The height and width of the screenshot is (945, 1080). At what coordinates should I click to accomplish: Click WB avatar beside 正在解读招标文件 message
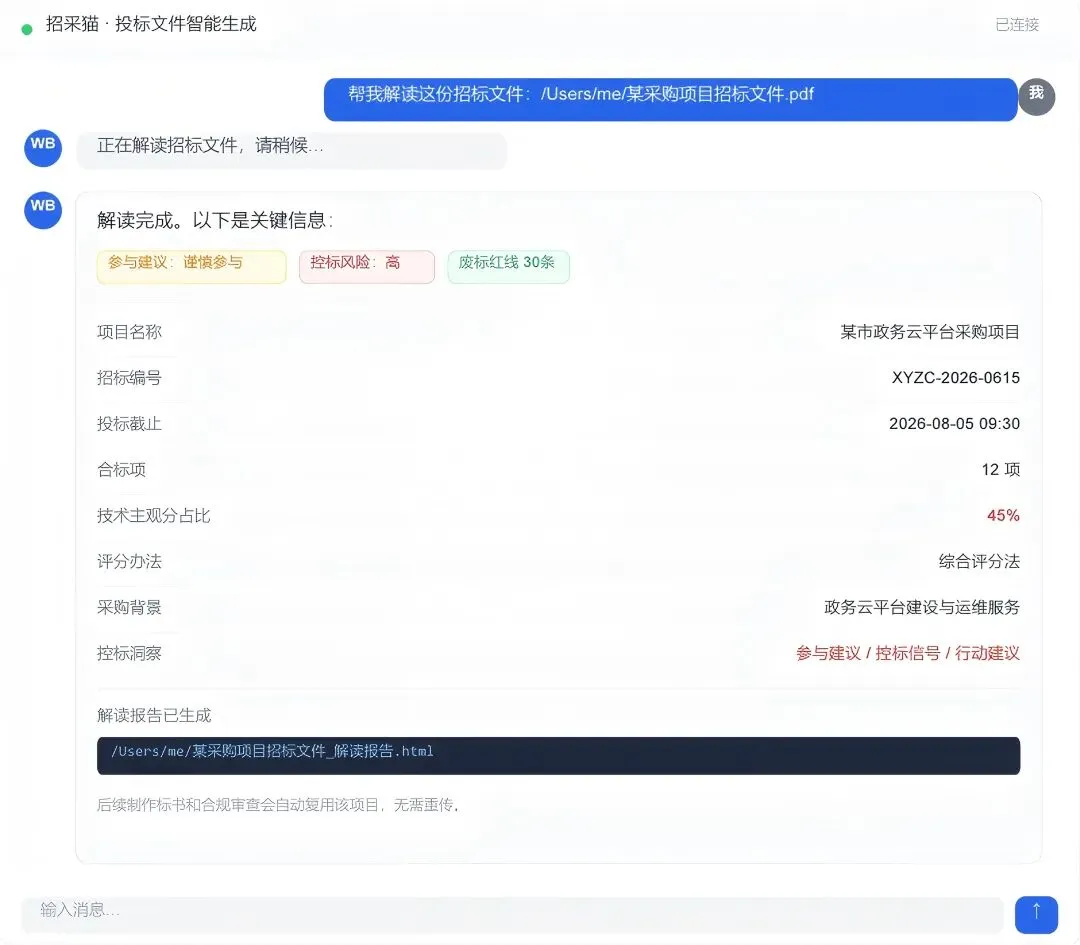click(43, 147)
